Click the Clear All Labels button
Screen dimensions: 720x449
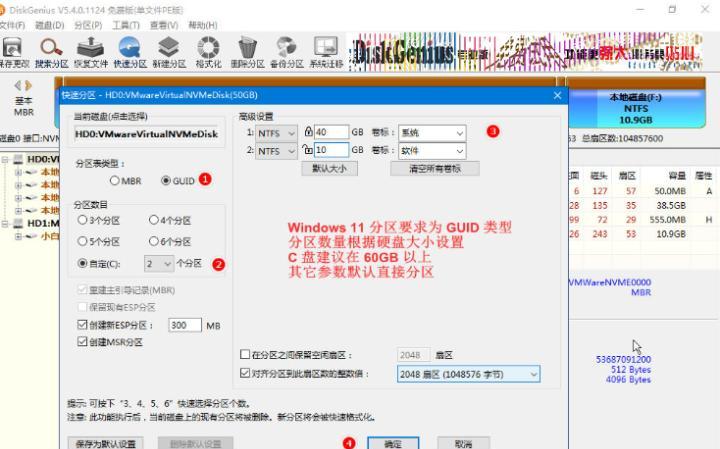(x=434, y=168)
